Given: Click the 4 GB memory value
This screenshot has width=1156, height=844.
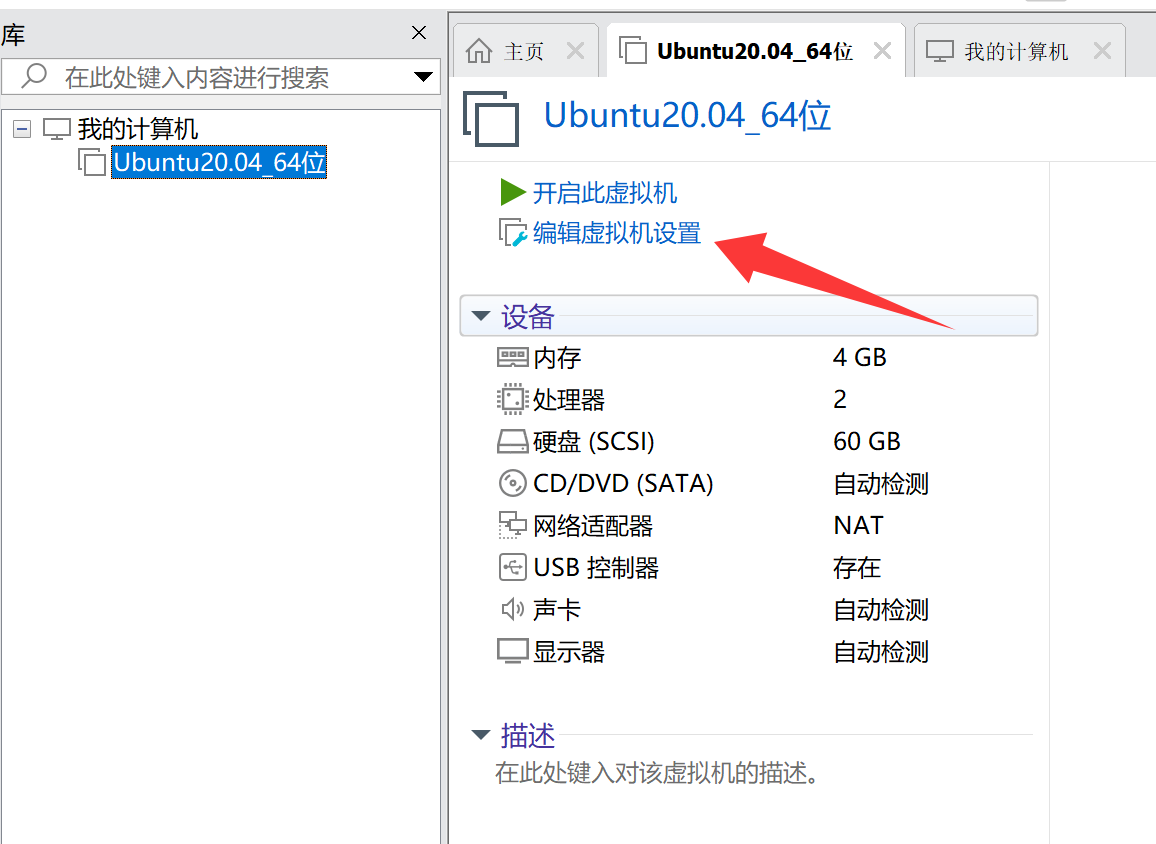Looking at the screenshot, I should click(x=860, y=358).
